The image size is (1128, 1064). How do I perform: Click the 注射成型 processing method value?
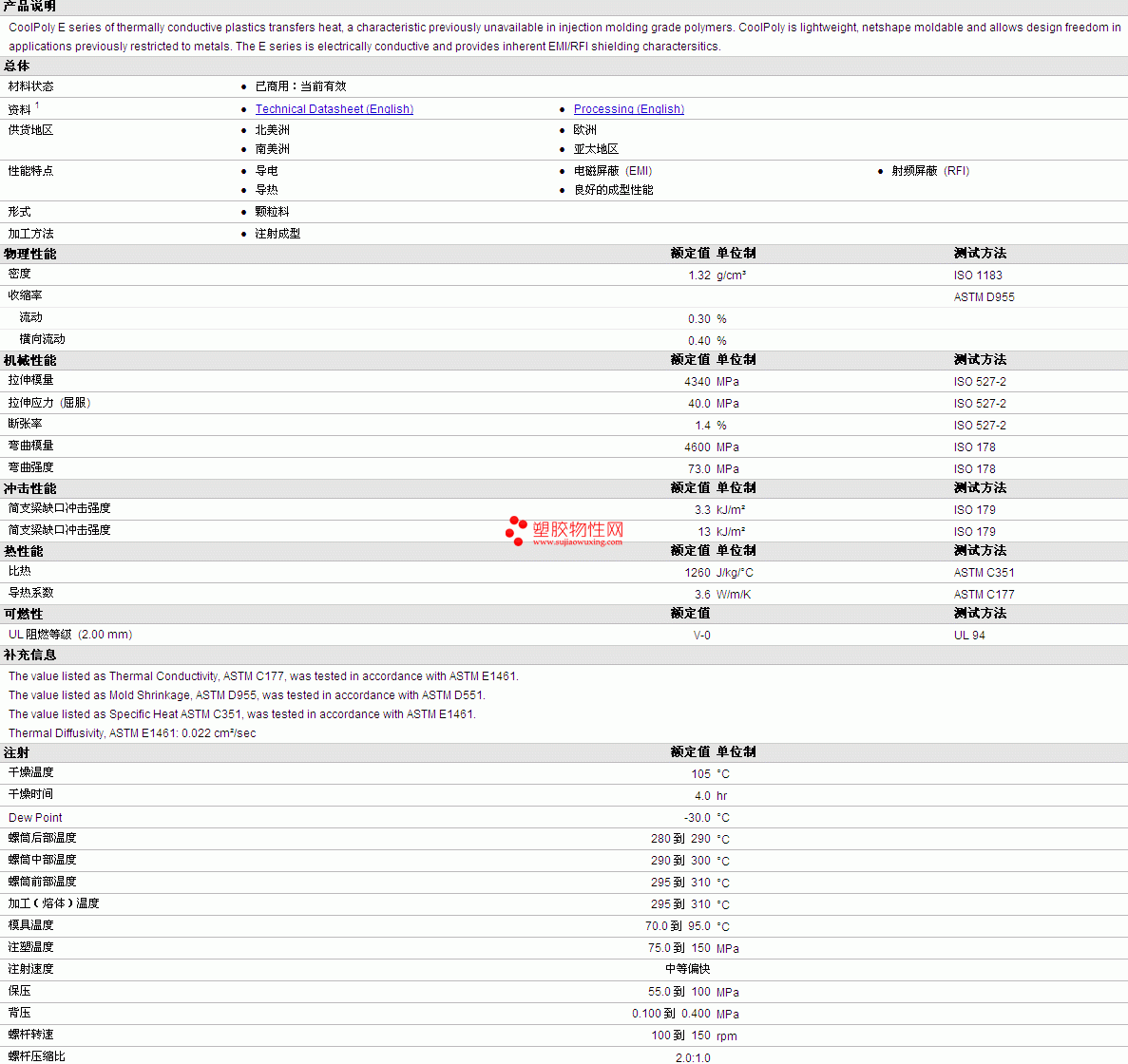[277, 234]
